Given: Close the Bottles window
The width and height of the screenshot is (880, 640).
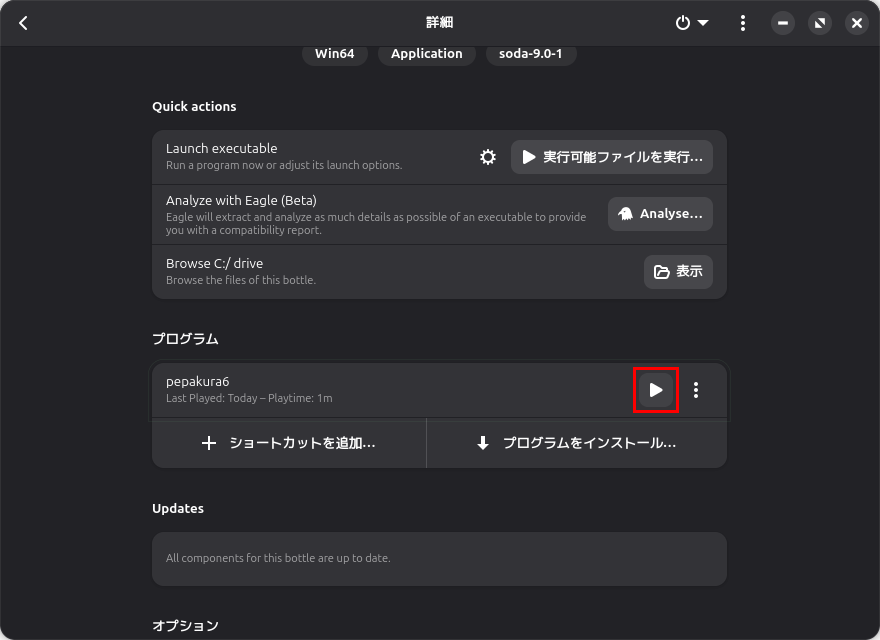Looking at the screenshot, I should pos(856,23).
